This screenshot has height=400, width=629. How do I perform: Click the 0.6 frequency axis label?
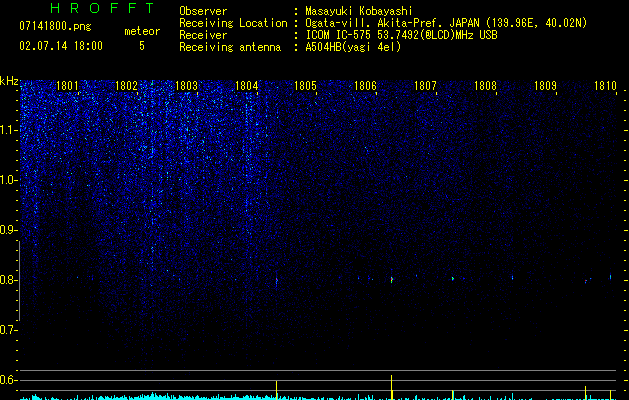(8, 380)
